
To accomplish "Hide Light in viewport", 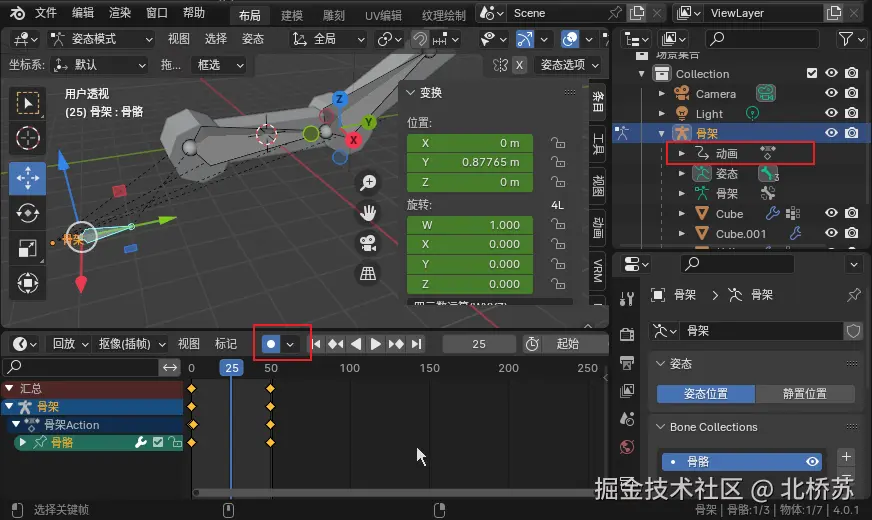I will pos(831,113).
